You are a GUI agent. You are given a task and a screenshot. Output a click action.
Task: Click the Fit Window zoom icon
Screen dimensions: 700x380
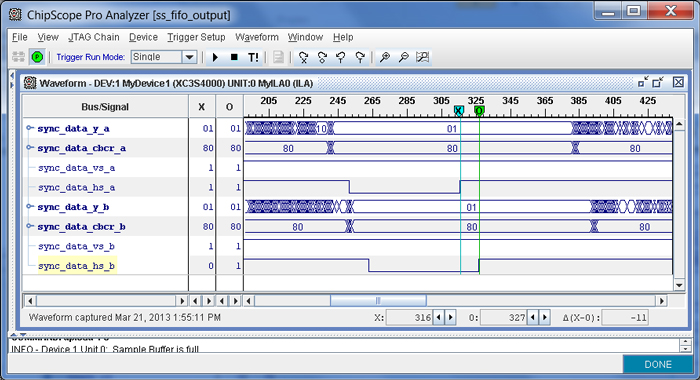[x=422, y=57]
